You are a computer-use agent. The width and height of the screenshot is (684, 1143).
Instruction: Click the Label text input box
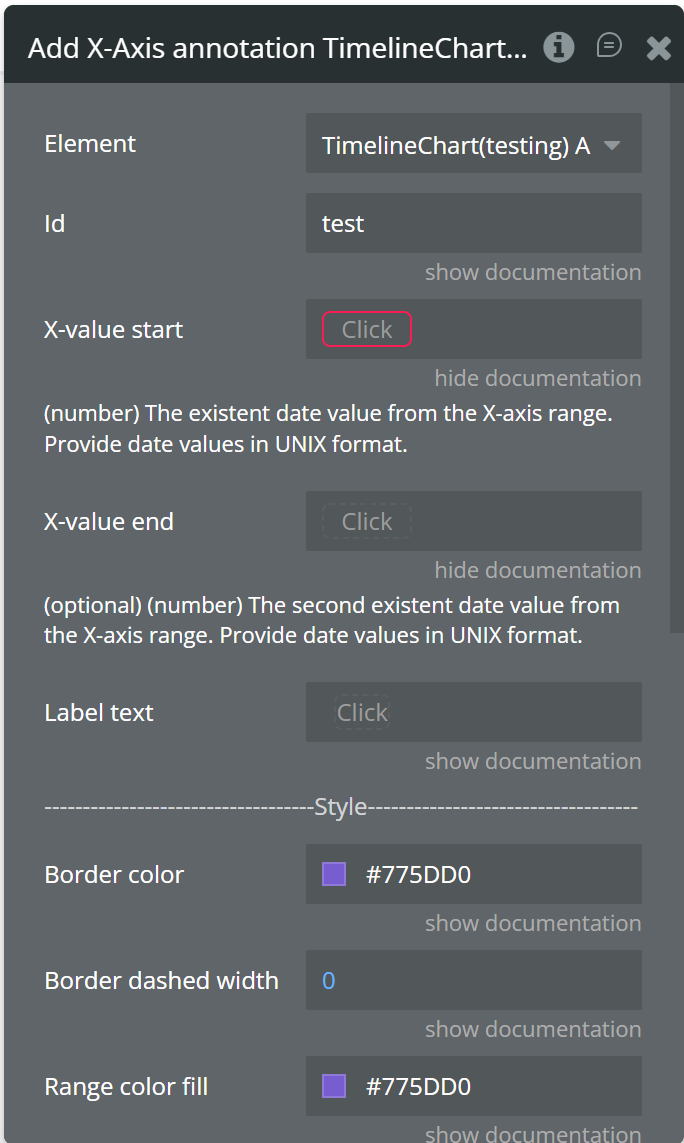[473, 713]
